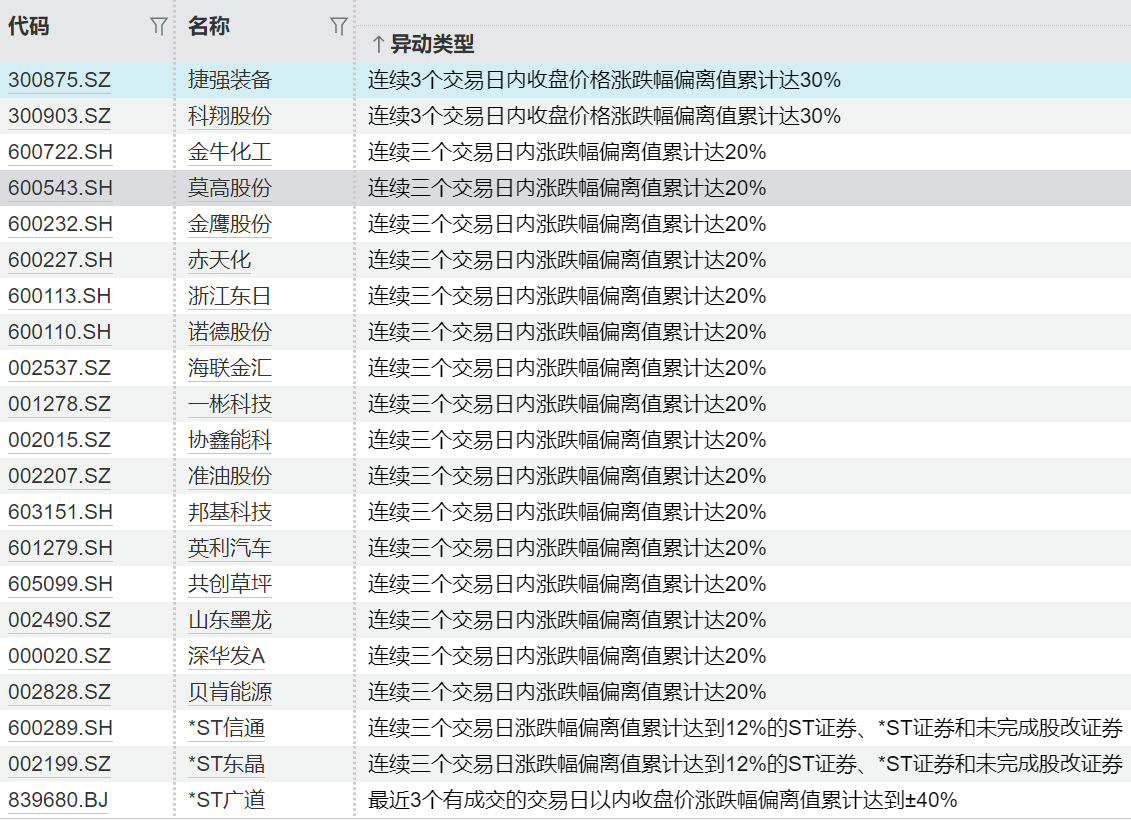Open stock code 001278.SZ
Screen dimensions: 1131x820
click(60, 405)
